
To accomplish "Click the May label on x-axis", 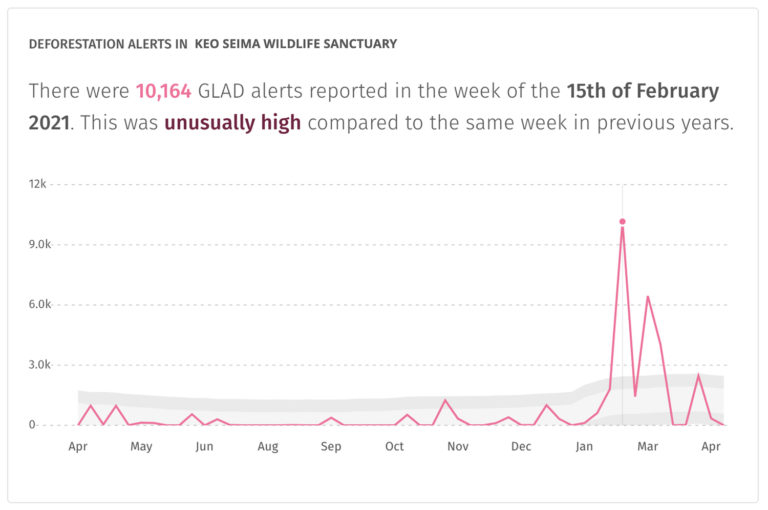I will point(141,447).
